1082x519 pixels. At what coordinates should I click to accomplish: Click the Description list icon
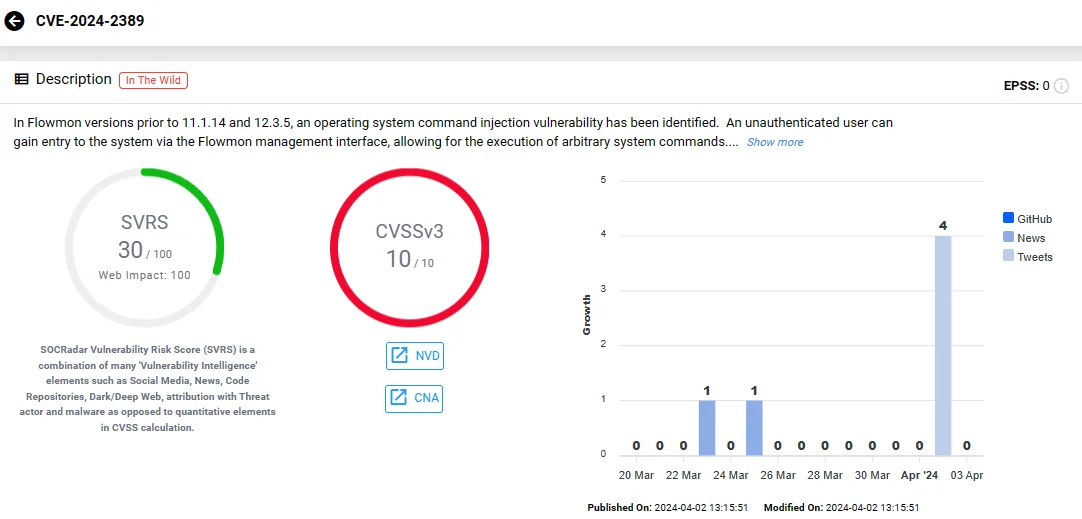[21, 79]
